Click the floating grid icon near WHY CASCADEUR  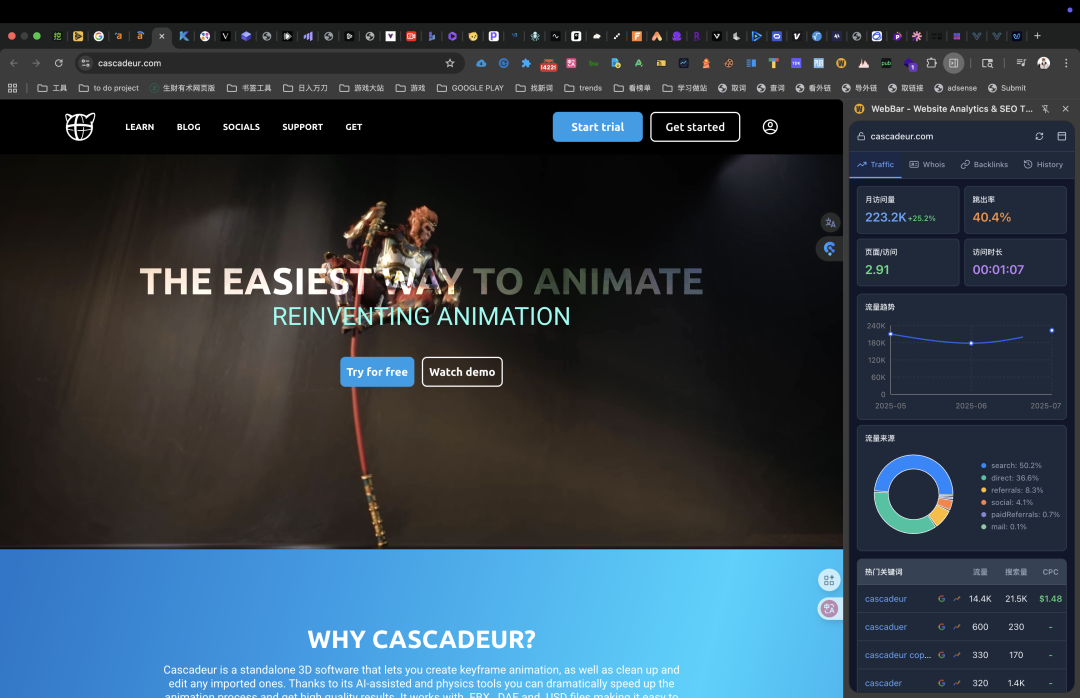[829, 580]
